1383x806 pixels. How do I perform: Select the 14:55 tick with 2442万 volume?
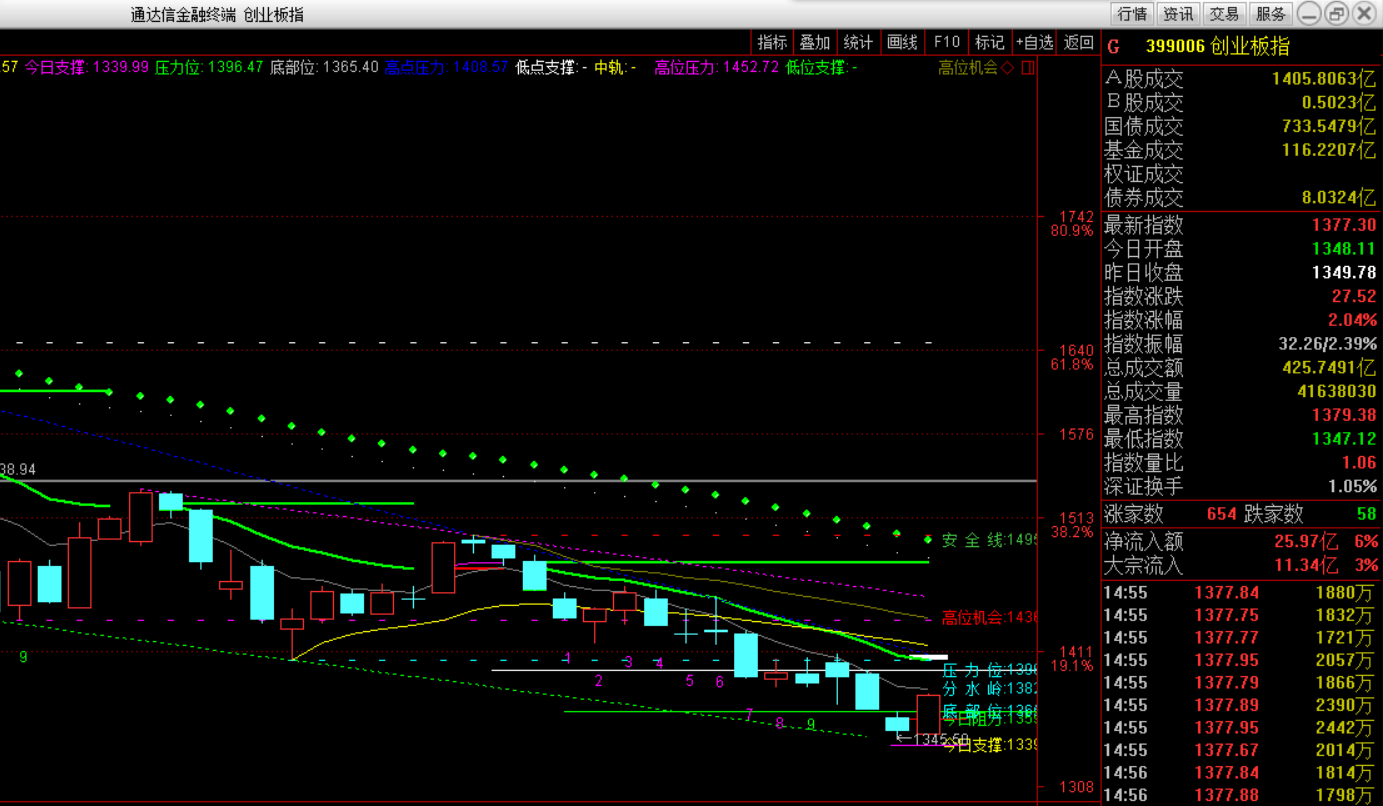(1240, 727)
